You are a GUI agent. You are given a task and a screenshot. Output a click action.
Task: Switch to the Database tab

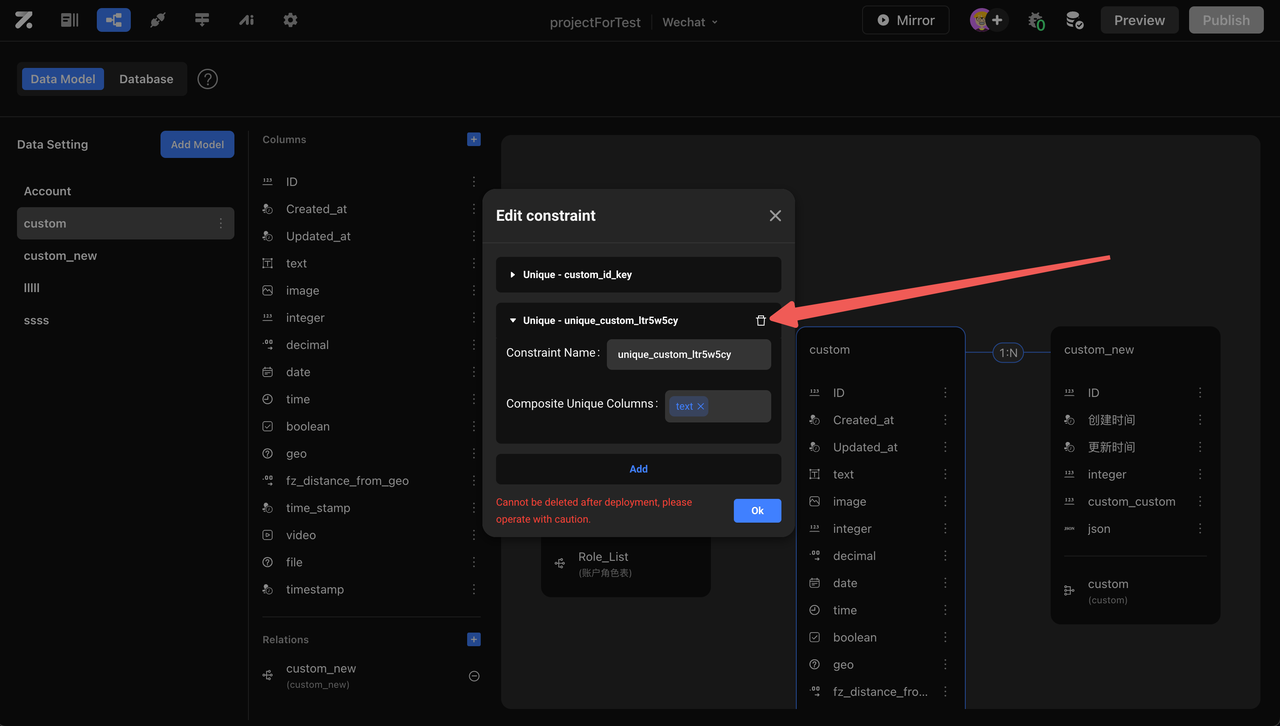(146, 79)
